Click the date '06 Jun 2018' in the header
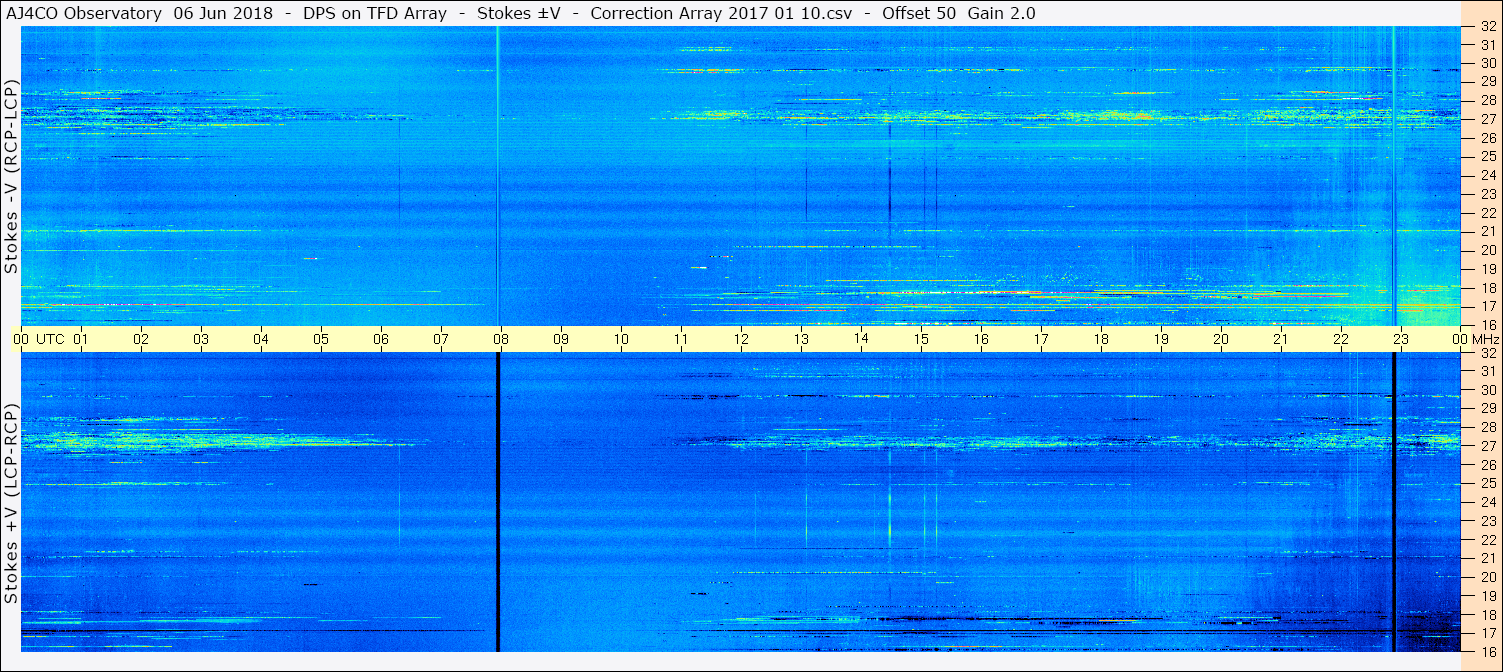Screen dimensions: 1503x672 click(221, 13)
